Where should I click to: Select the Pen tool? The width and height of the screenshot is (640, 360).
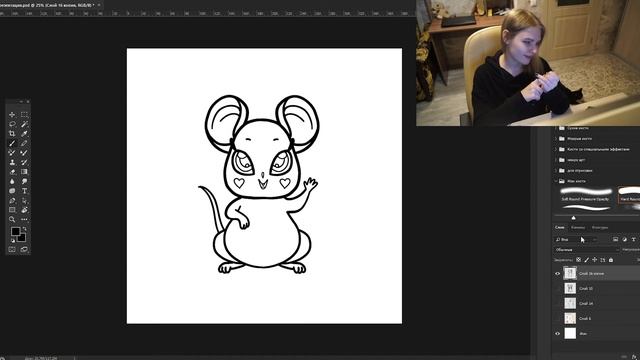click(12, 200)
